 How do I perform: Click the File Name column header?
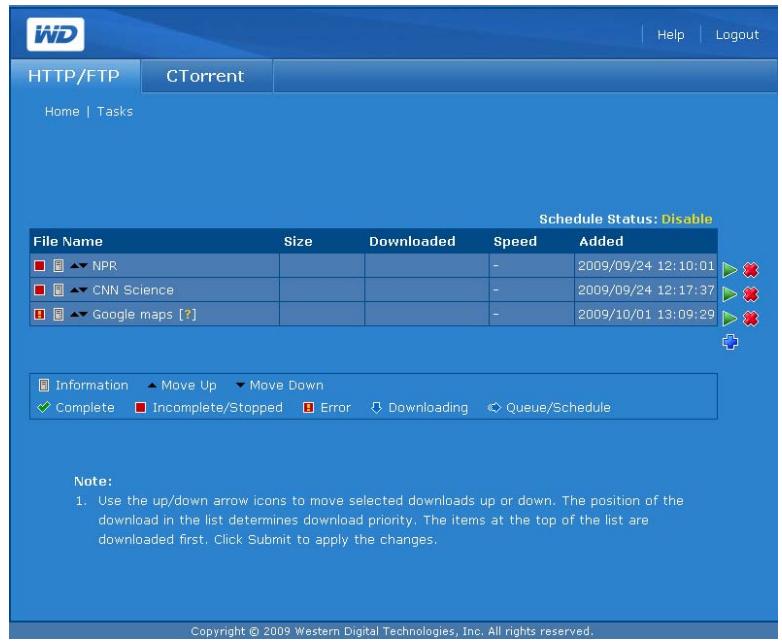[x=68, y=241]
